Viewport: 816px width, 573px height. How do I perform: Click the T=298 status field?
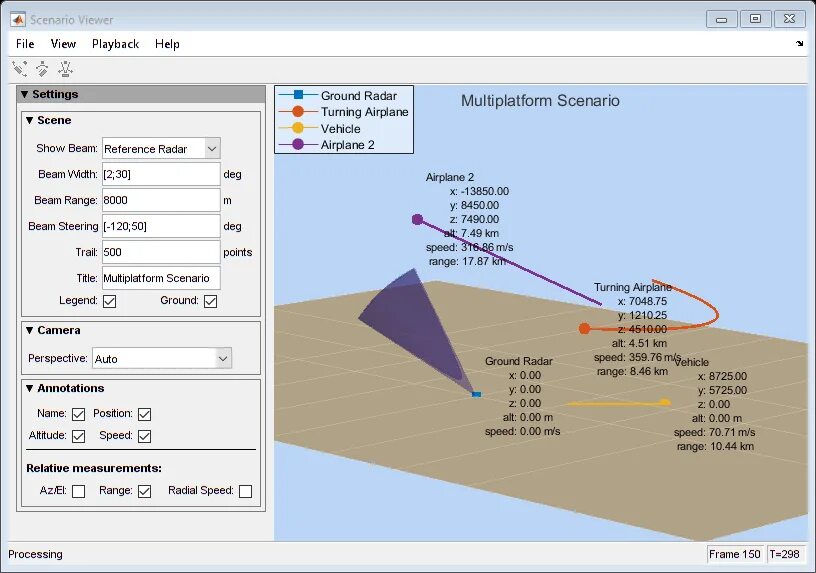(785, 554)
